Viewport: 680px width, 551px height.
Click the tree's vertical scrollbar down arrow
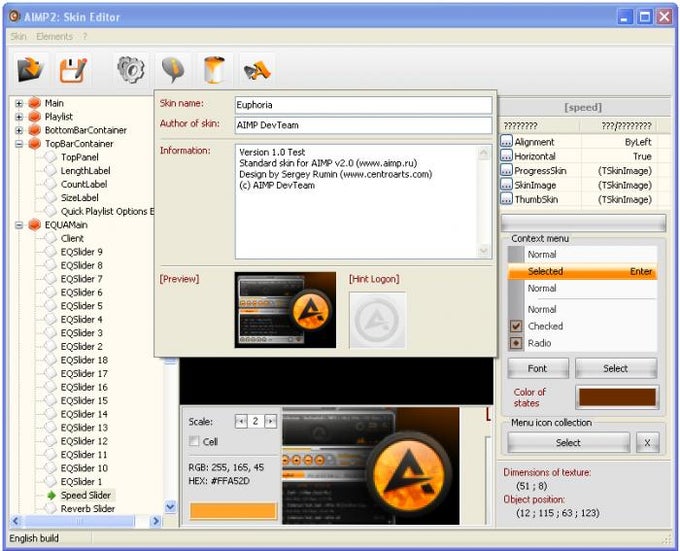click(170, 506)
